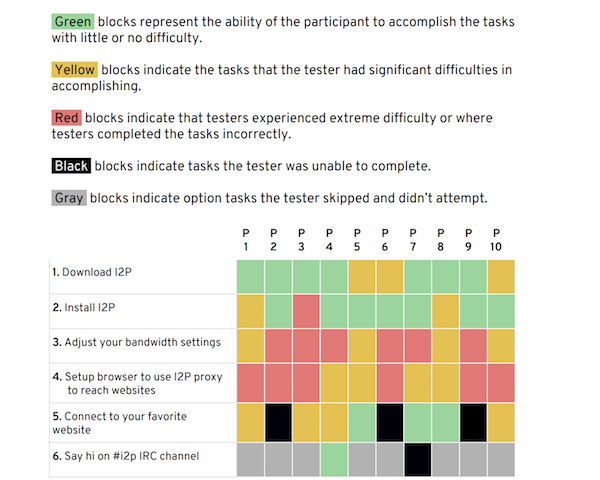Image resolution: width=600 pixels, height=480 pixels.
Task: Click the black Connect cell for P2
Action: [x=278, y=421]
